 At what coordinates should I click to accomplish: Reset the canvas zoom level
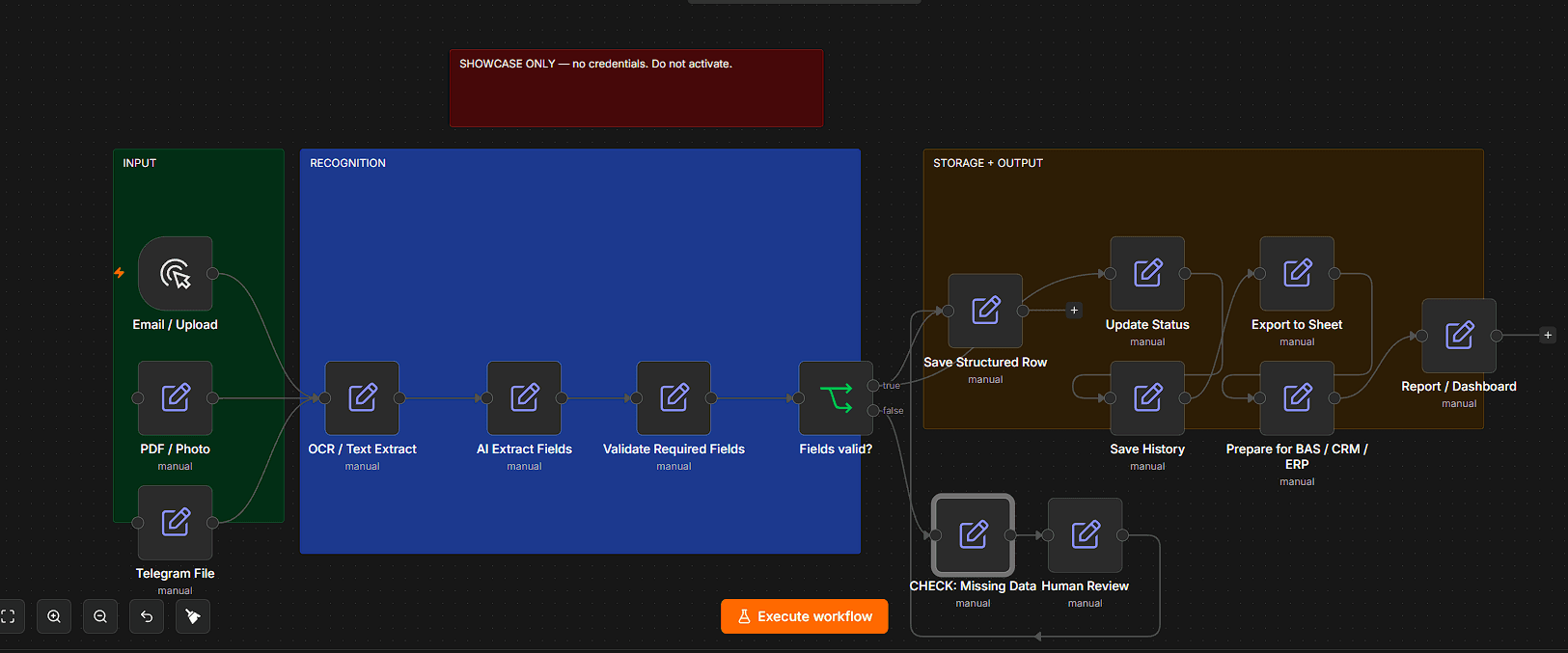[147, 616]
